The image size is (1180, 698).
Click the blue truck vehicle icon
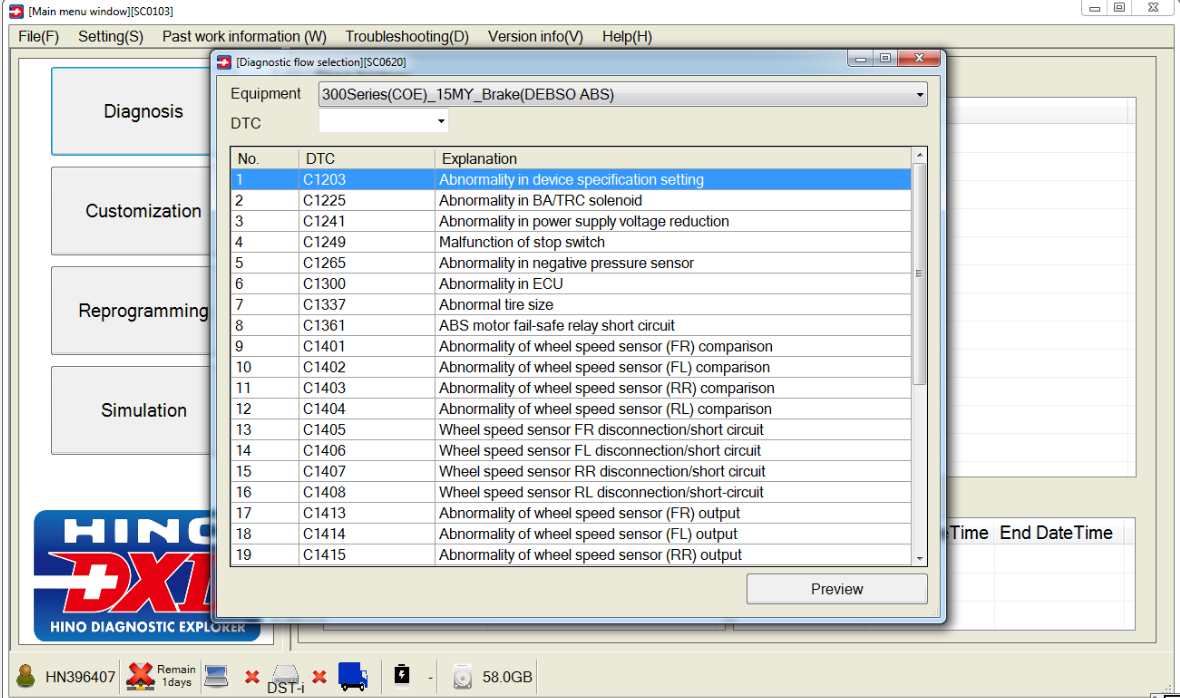pos(353,677)
